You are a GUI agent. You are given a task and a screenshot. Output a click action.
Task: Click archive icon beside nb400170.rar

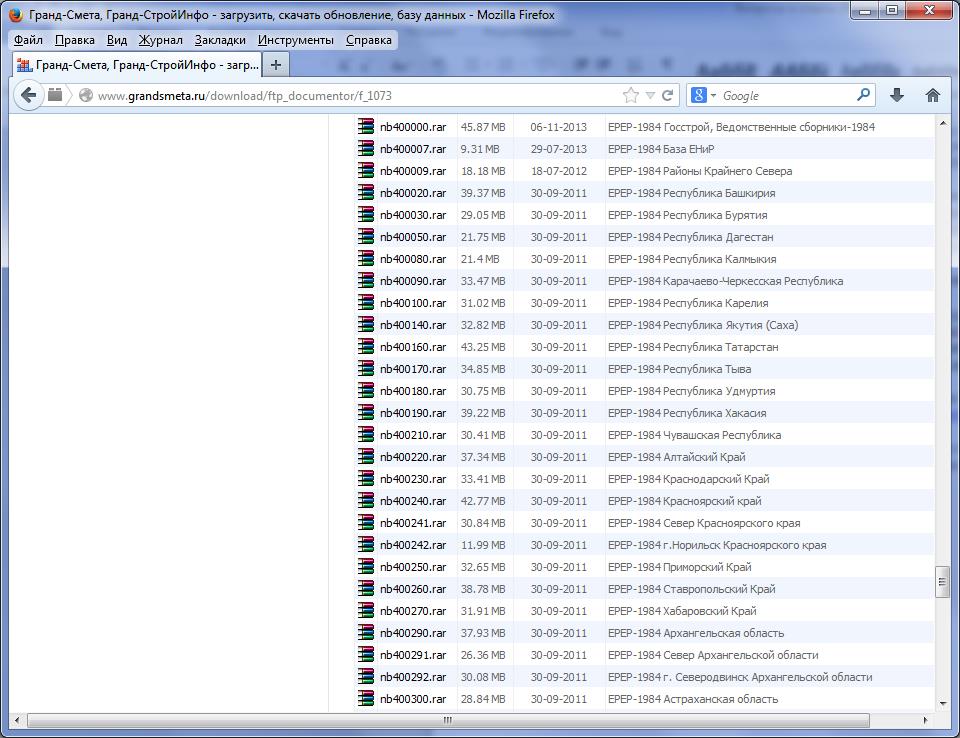point(366,369)
